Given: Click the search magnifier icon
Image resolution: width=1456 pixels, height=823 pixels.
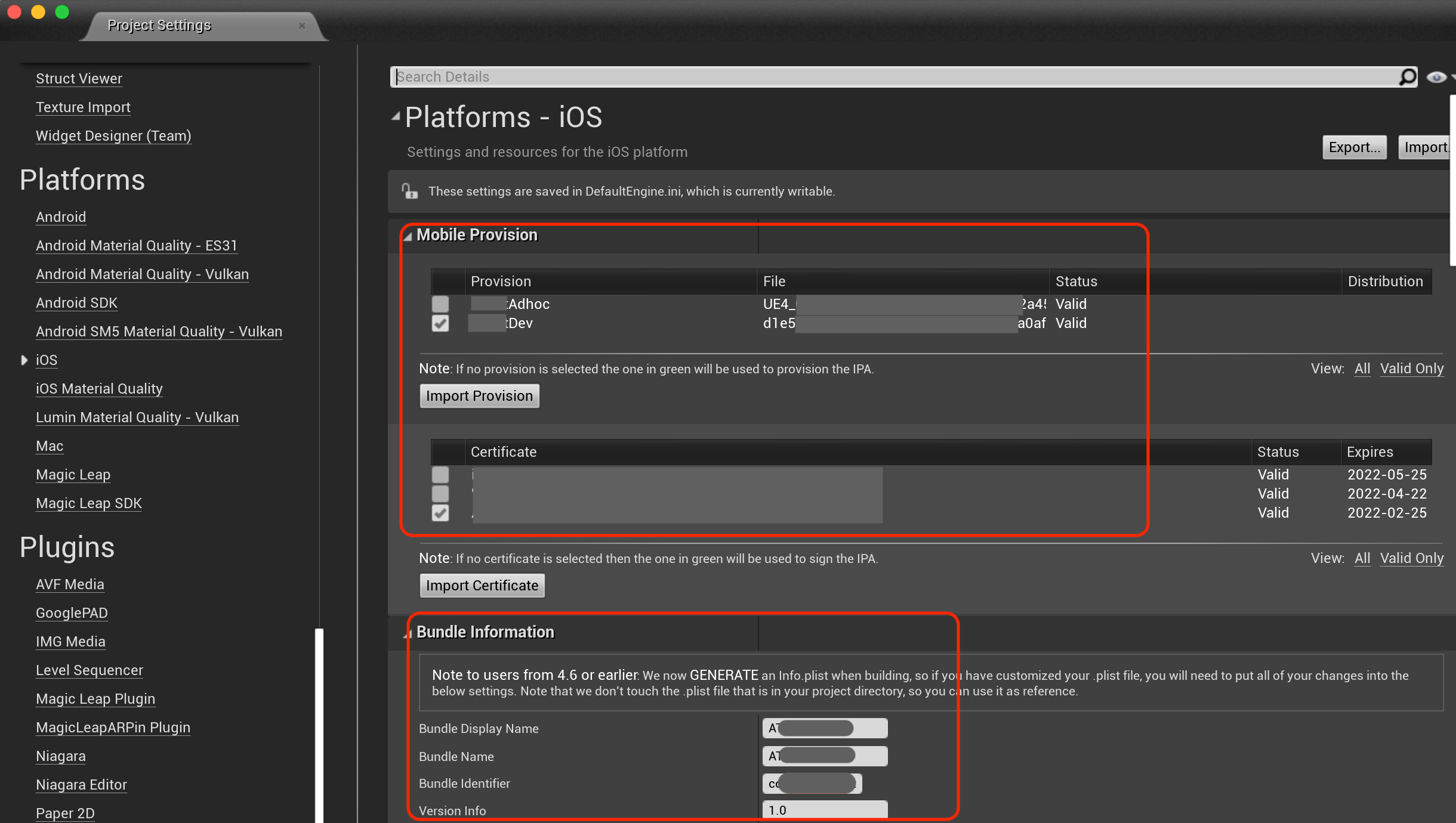Looking at the screenshot, I should [x=1408, y=77].
